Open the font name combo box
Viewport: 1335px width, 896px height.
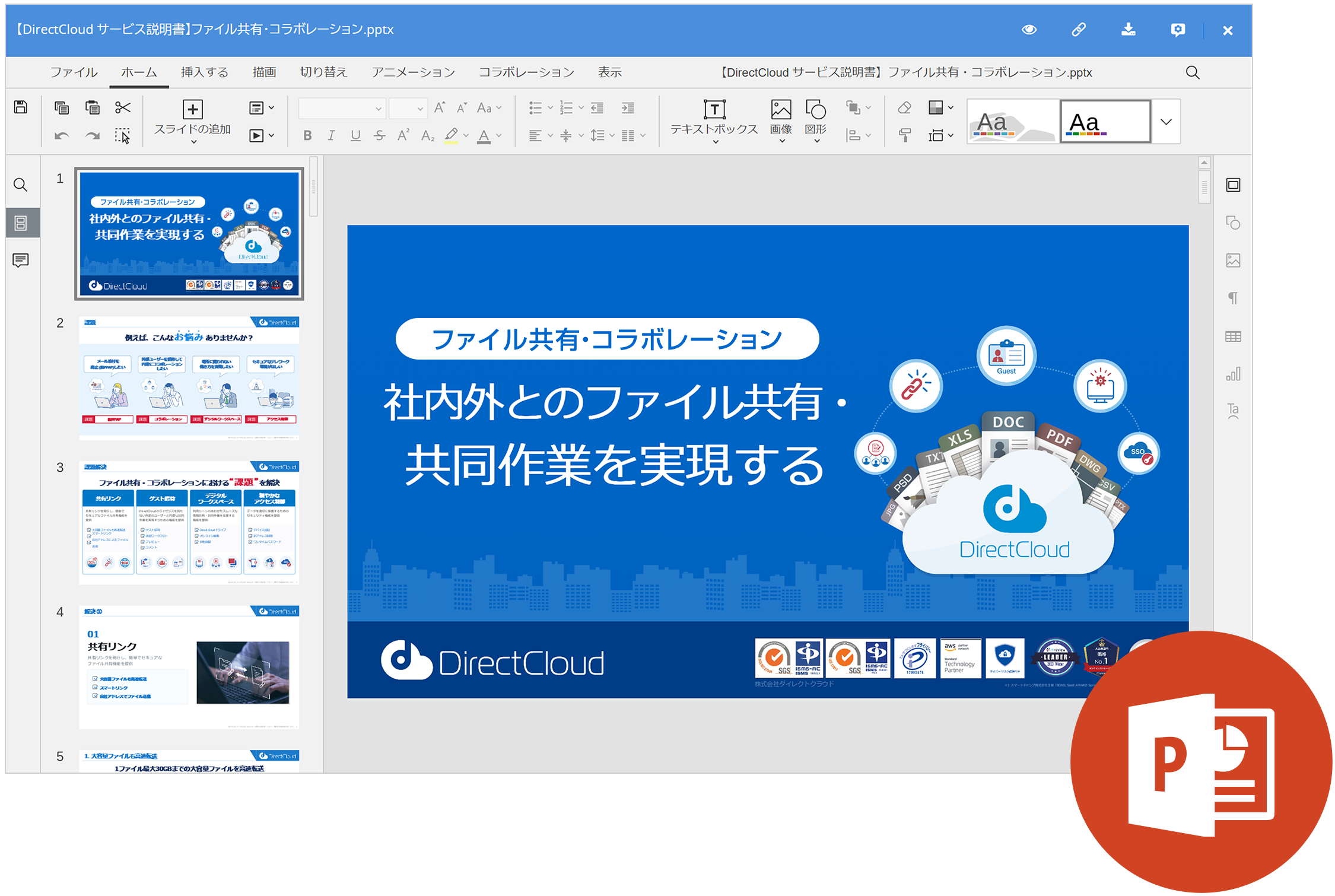342,109
